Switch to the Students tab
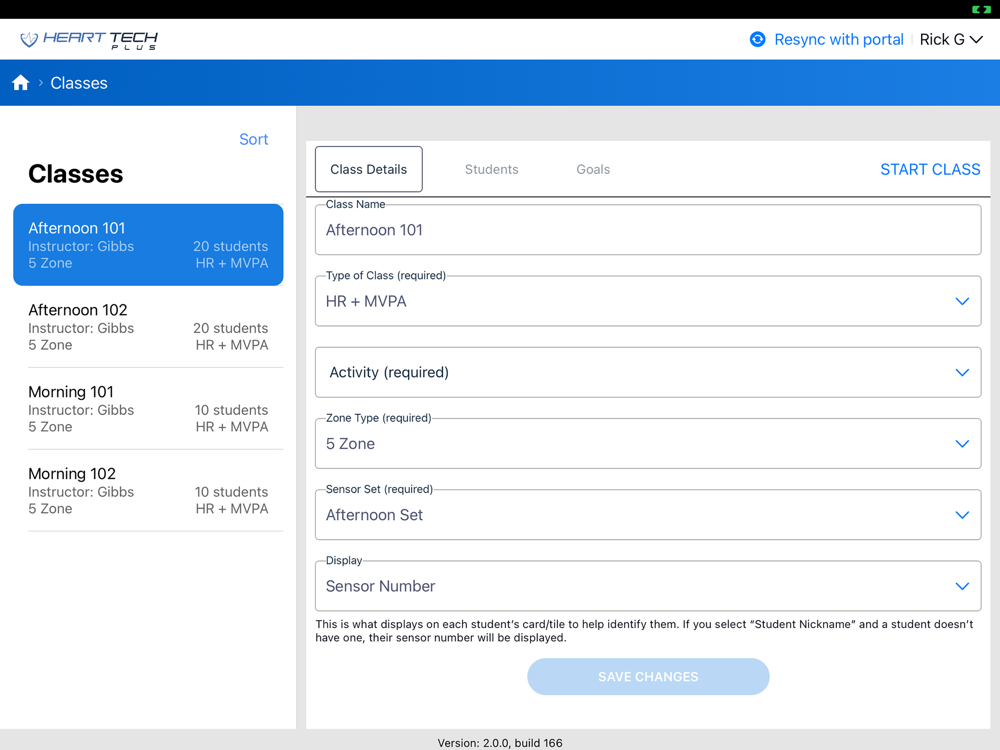 pos(491,169)
